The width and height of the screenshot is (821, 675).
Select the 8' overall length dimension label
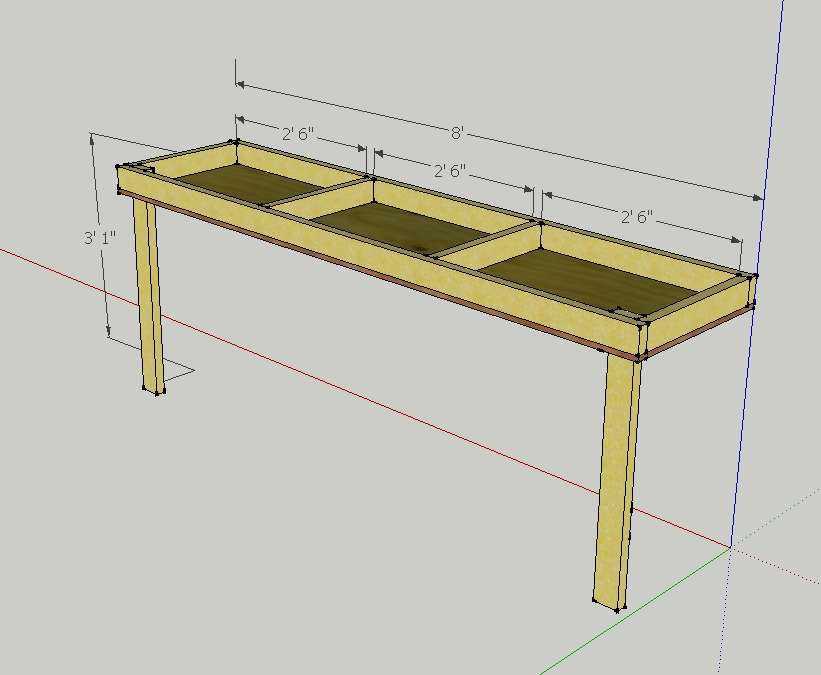[457, 134]
